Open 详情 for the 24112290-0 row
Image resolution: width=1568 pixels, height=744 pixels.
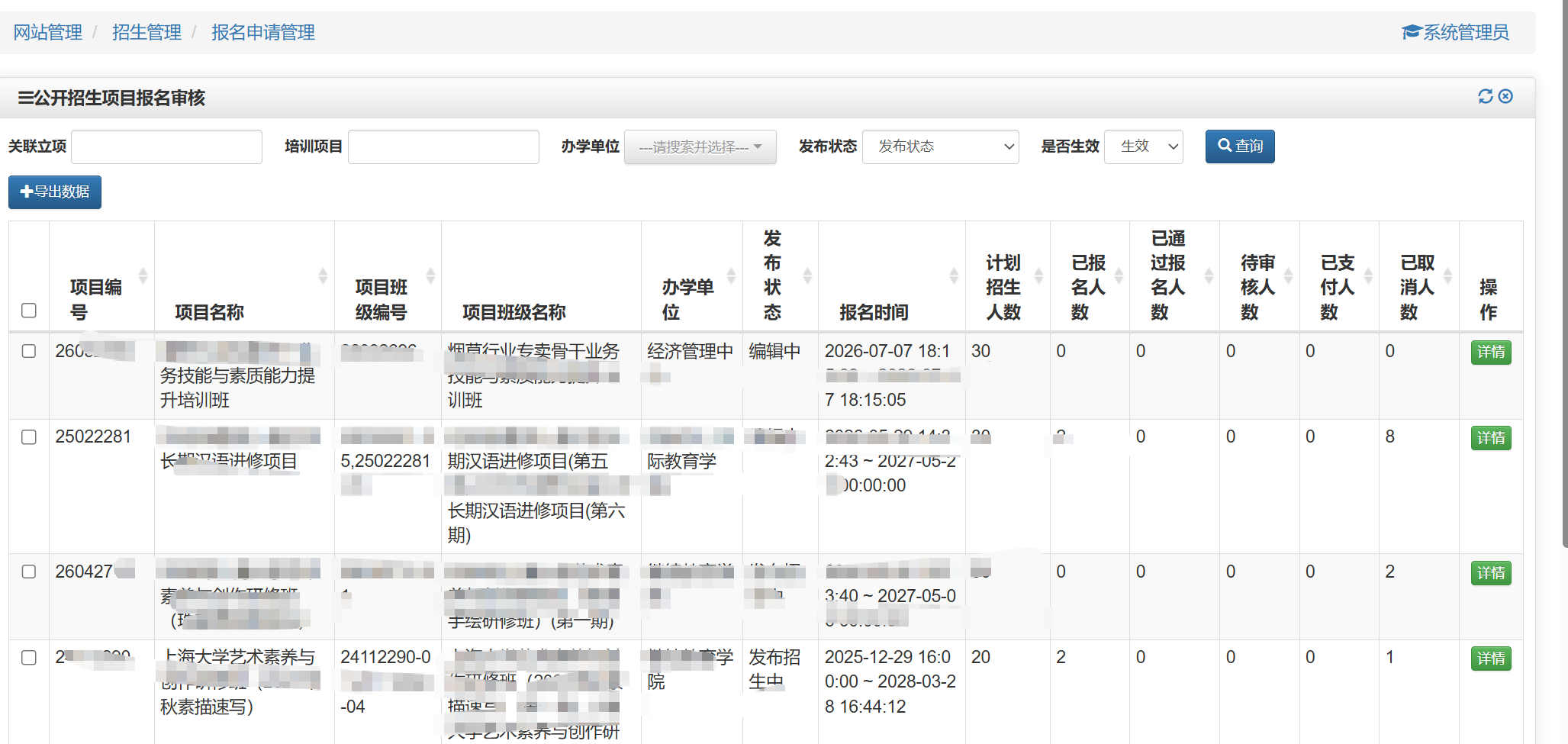point(1491,659)
